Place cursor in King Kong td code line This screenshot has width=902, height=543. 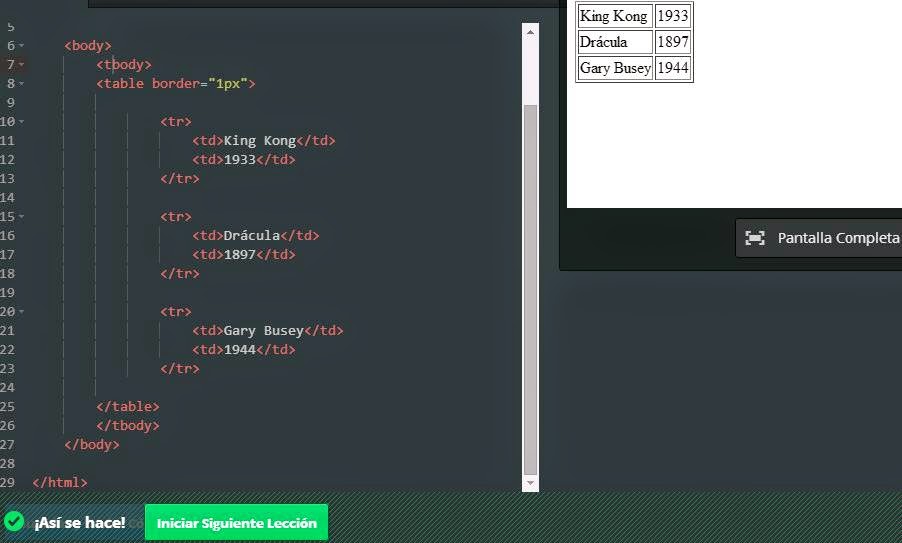[263, 140]
